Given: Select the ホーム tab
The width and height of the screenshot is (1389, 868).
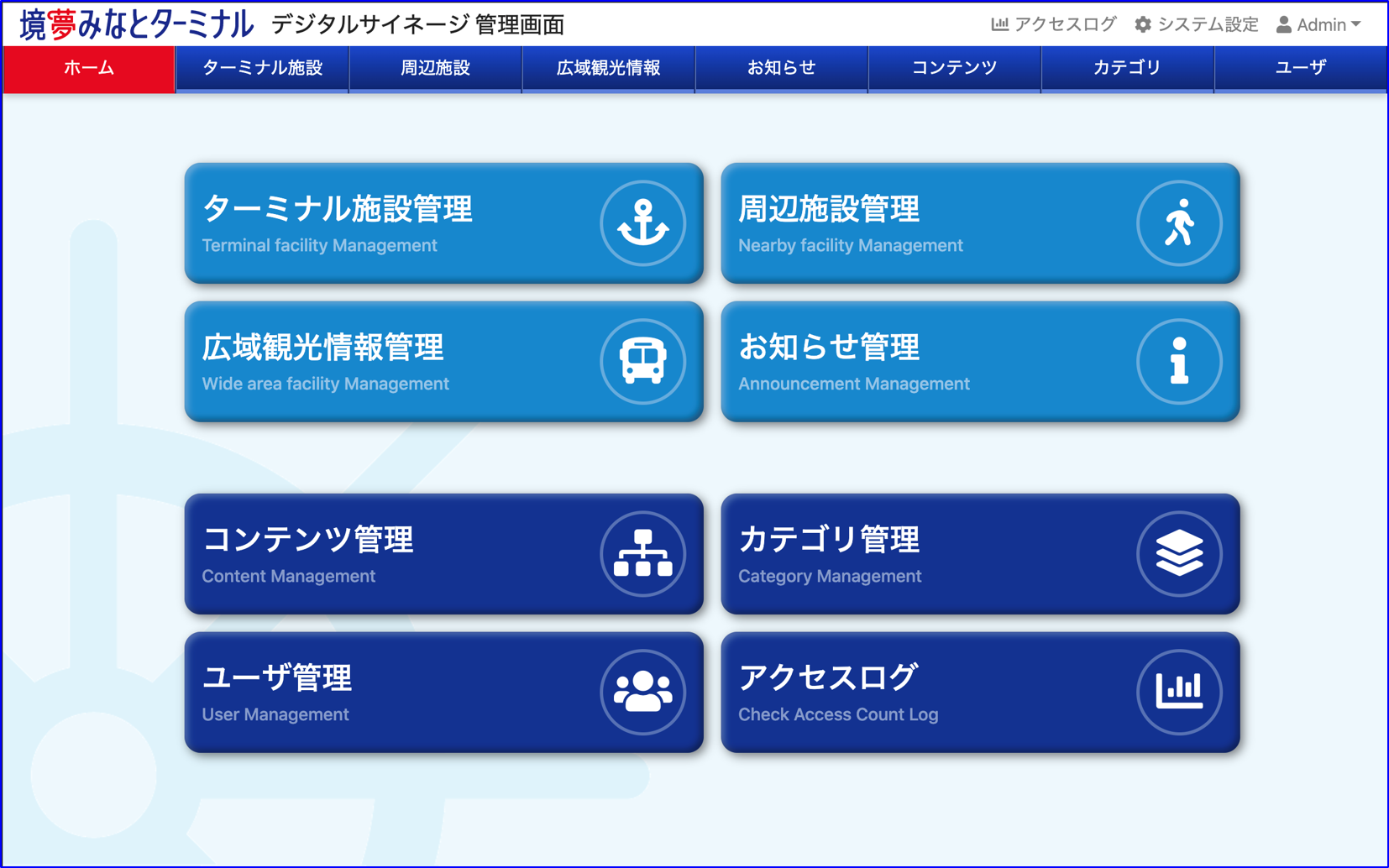Looking at the screenshot, I should (x=89, y=69).
